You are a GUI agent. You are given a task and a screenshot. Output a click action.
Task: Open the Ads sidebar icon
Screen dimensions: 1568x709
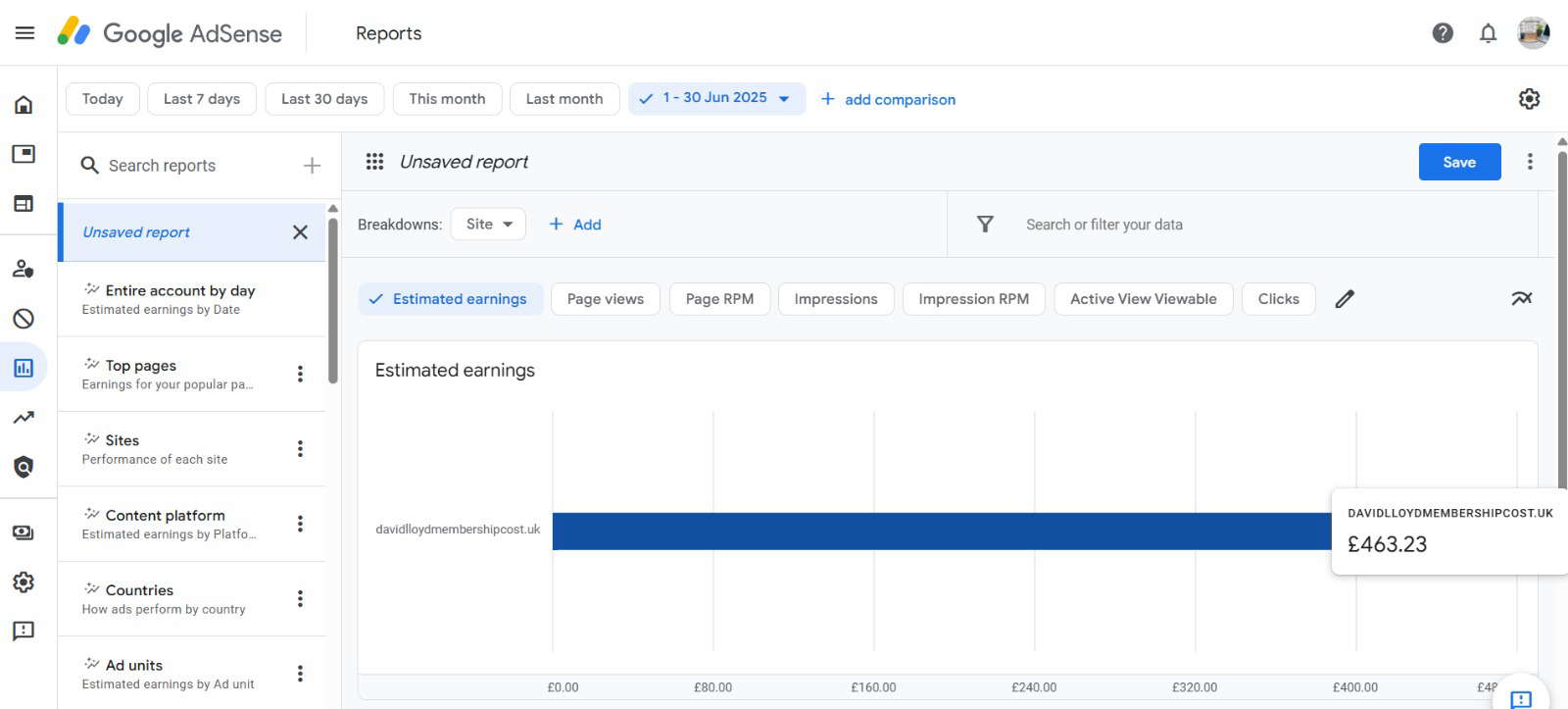24,154
